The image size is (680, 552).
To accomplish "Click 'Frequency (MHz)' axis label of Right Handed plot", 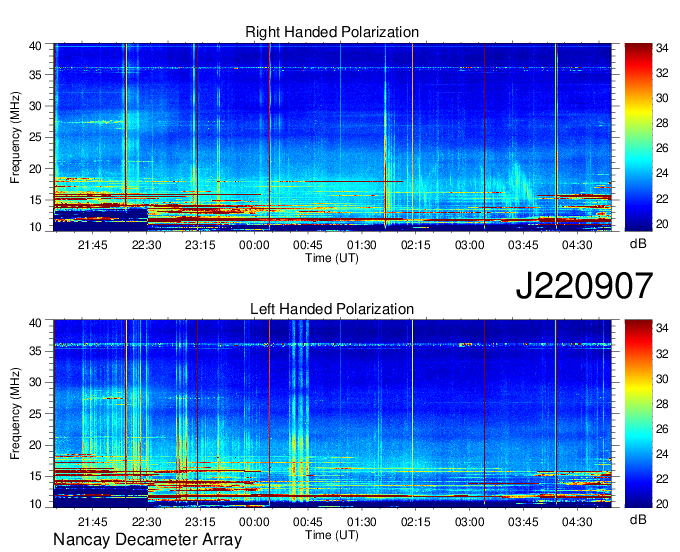I will click(15, 137).
